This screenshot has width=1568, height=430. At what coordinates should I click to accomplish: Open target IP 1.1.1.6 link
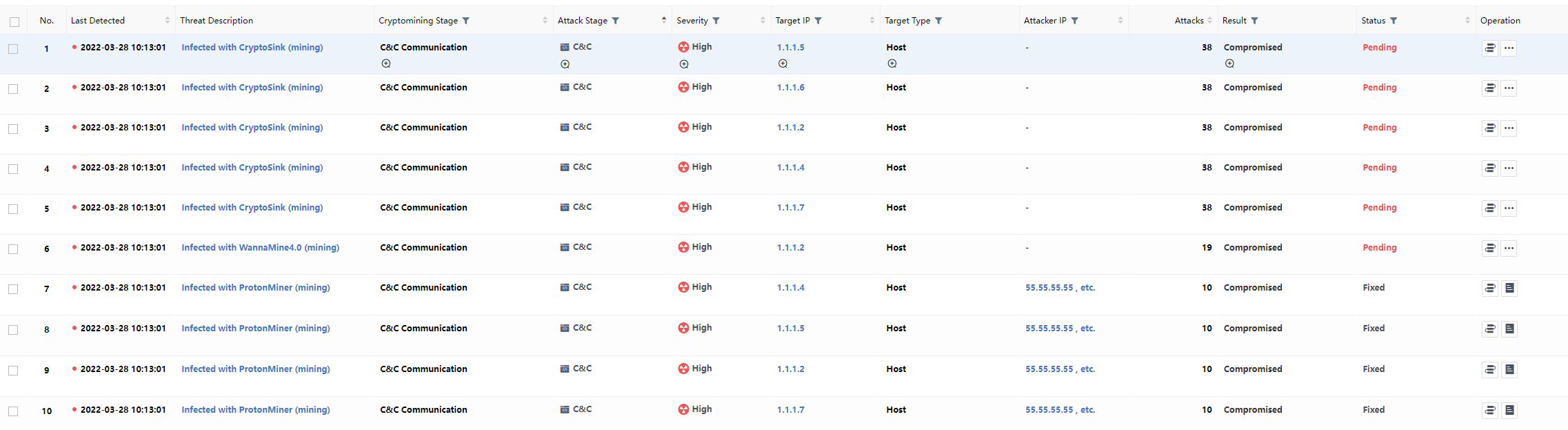pyautogui.click(x=790, y=88)
